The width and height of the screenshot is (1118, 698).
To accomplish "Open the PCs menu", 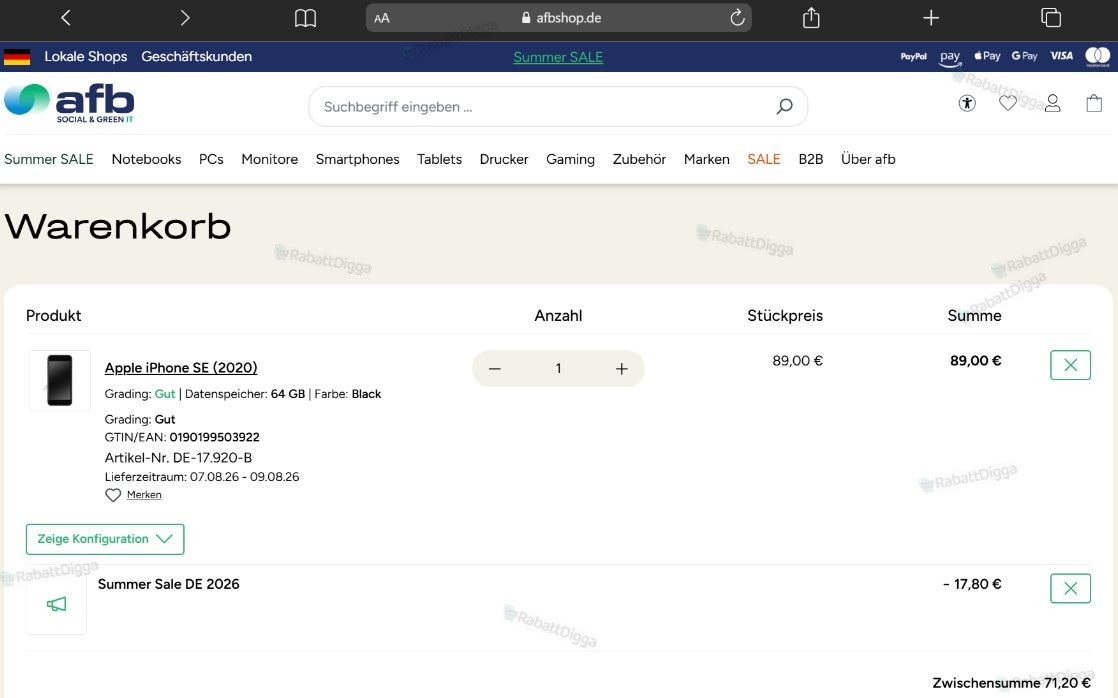I will tap(211, 159).
